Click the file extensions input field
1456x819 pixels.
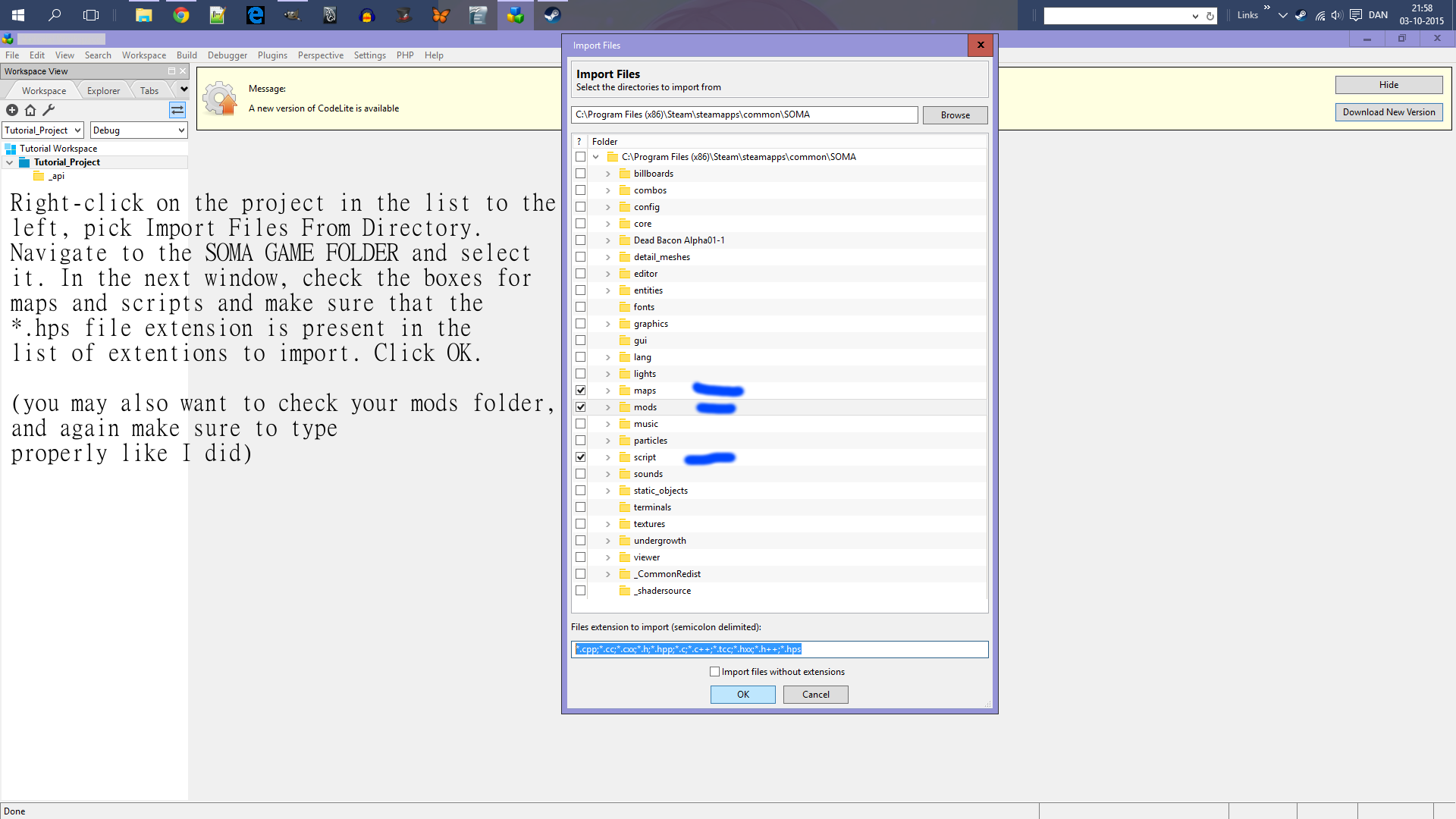779,649
